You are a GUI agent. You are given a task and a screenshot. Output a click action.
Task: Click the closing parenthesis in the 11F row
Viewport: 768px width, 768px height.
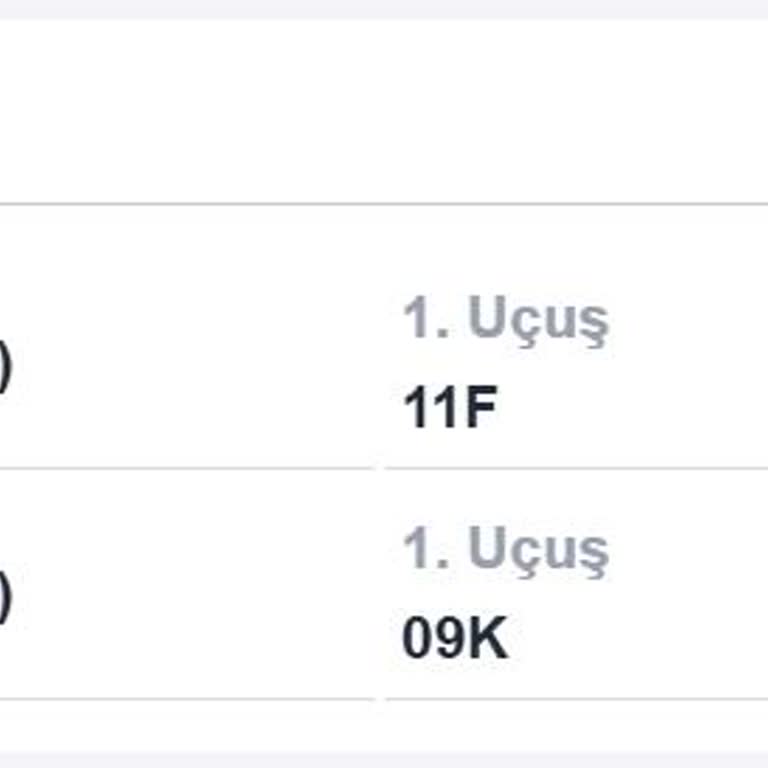(x=4, y=368)
